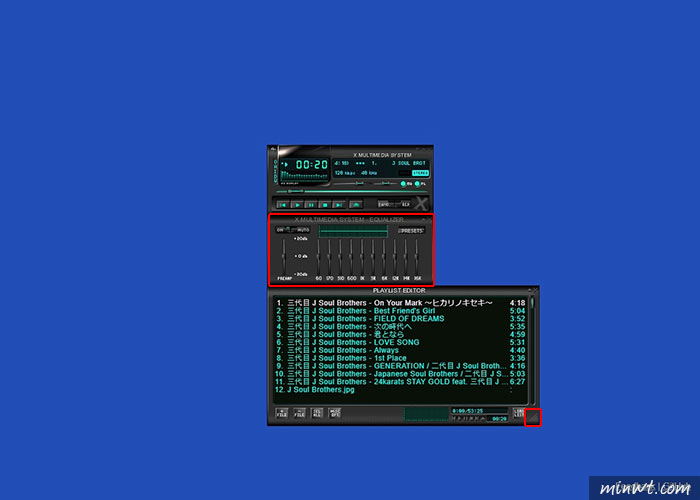The image size is (700, 500).
Task: Select track 11 24karats STAY GOLD
Action: 400,382
